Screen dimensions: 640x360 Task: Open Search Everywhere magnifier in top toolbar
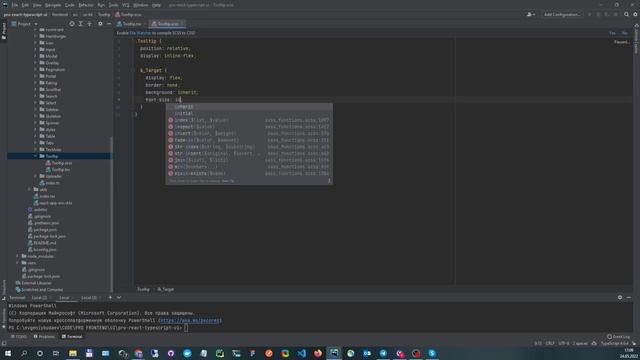[627, 14]
